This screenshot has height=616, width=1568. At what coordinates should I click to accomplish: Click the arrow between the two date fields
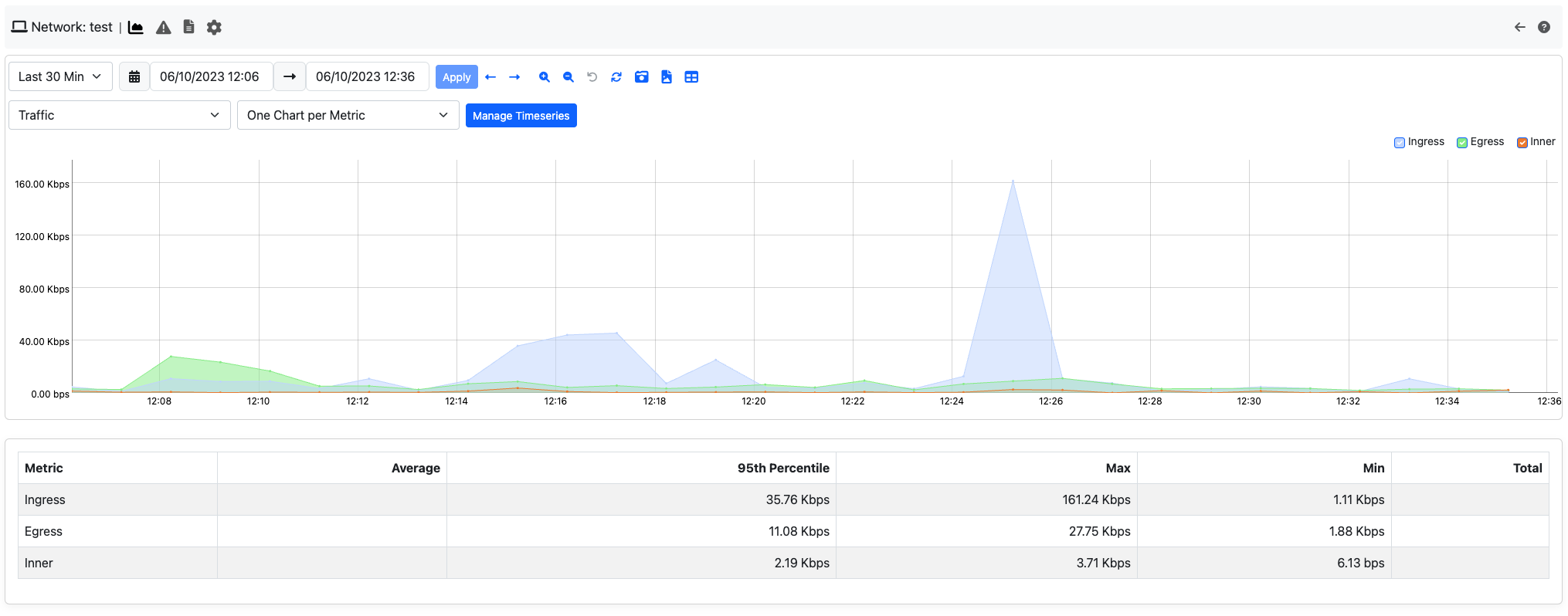click(290, 76)
